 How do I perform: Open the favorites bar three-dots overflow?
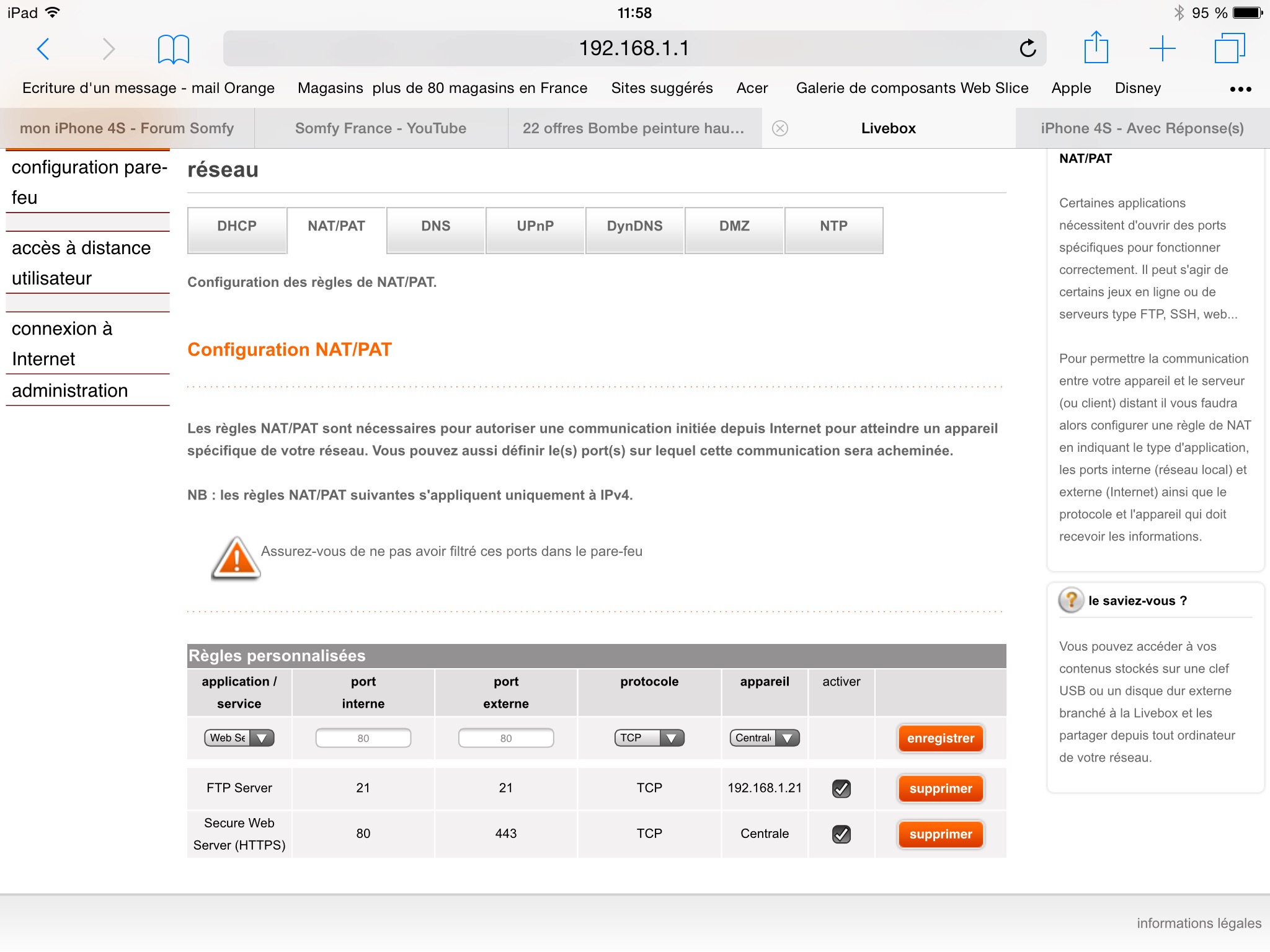click(x=1240, y=89)
